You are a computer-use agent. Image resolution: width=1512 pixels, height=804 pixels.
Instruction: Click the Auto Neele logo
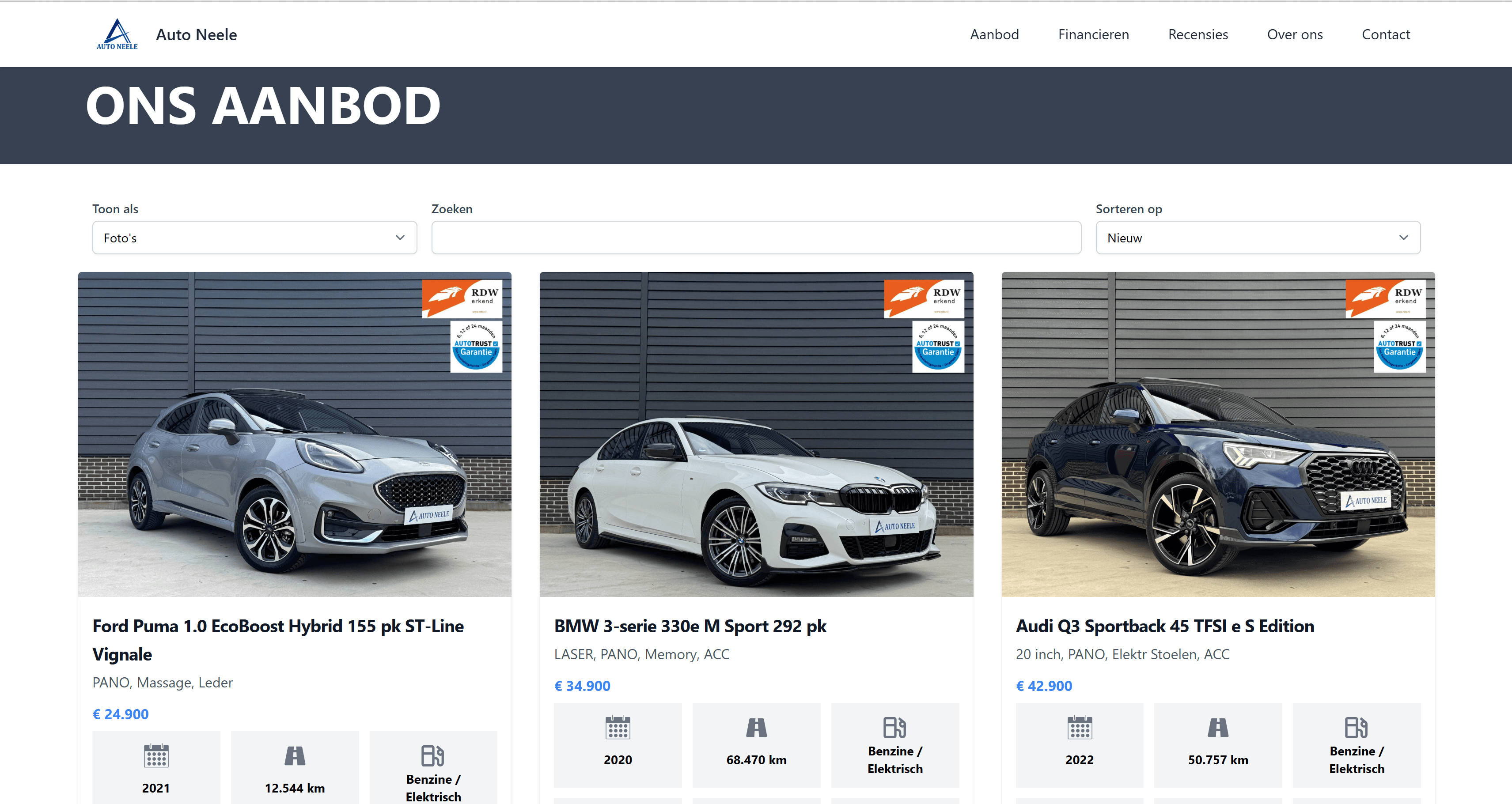(x=116, y=34)
